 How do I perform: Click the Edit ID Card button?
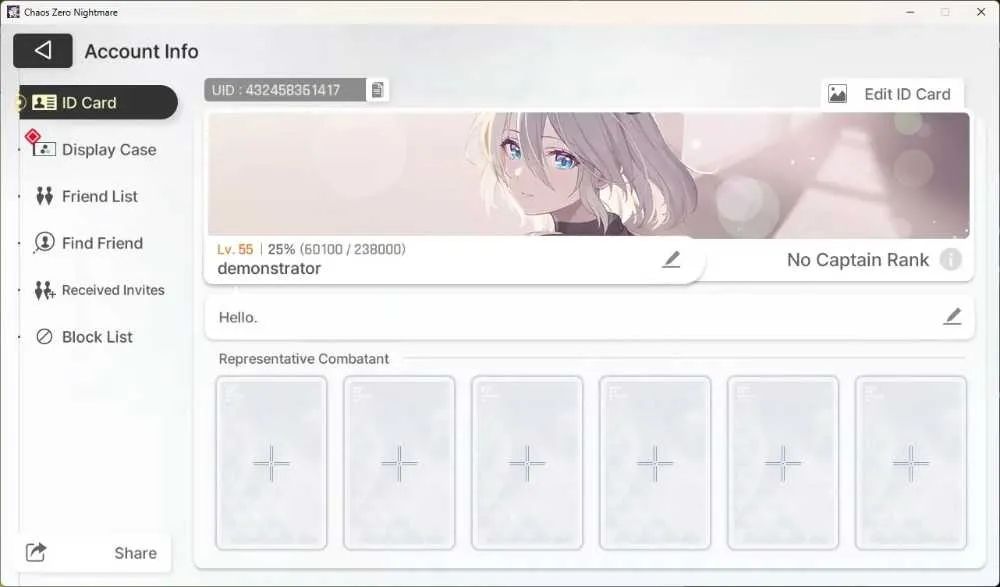[892, 94]
